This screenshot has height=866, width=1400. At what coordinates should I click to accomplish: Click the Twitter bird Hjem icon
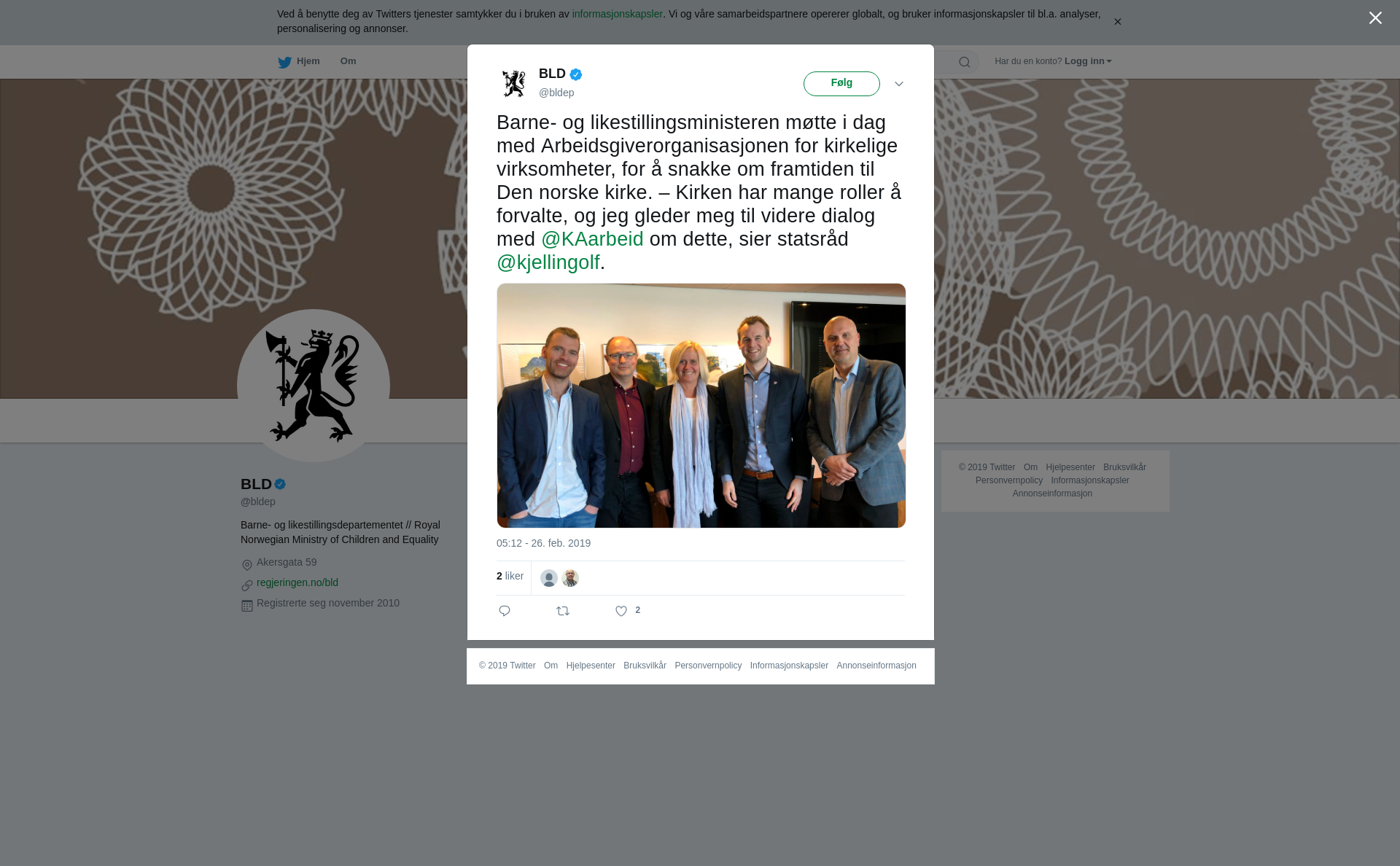point(284,62)
